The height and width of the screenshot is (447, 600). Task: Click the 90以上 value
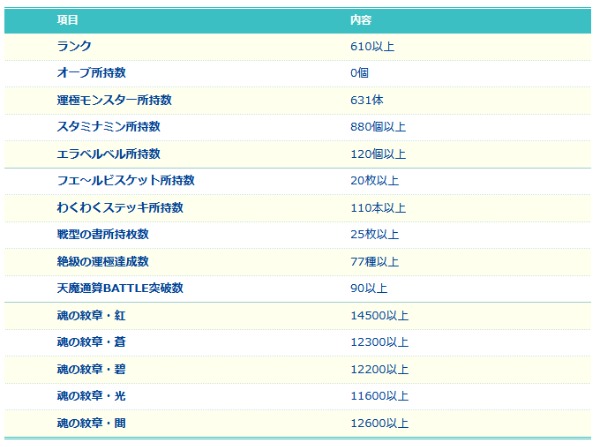pyautogui.click(x=369, y=288)
